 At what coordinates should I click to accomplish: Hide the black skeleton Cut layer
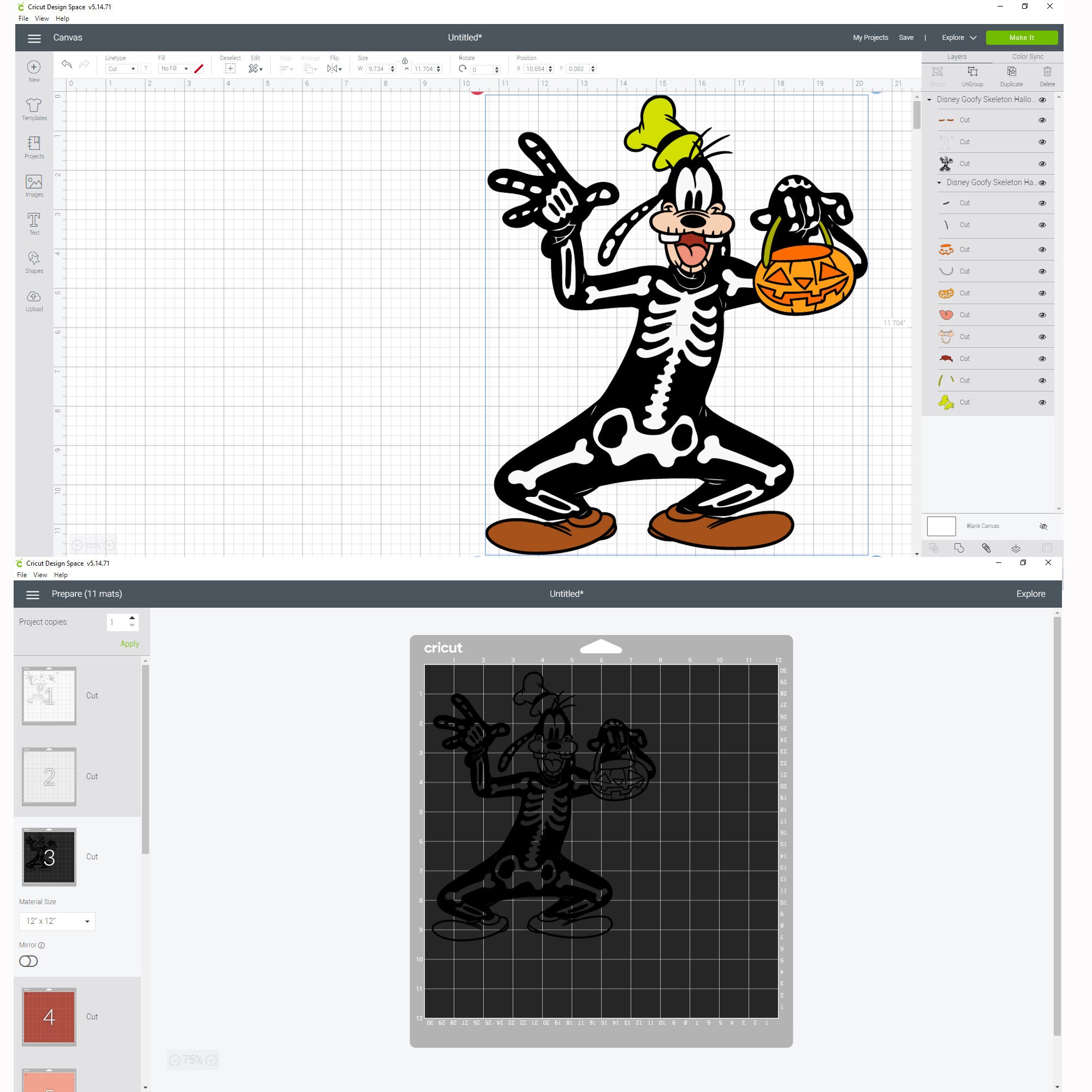pyautogui.click(x=1042, y=164)
